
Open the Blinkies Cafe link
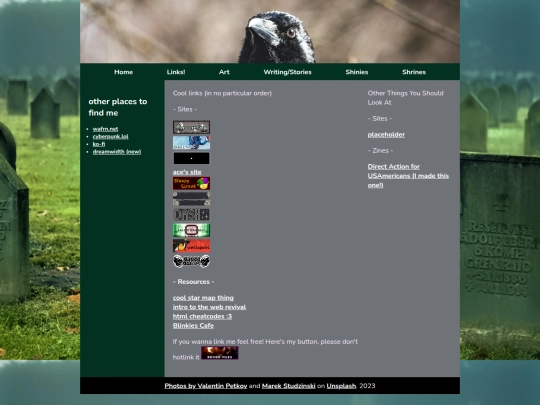193,326
